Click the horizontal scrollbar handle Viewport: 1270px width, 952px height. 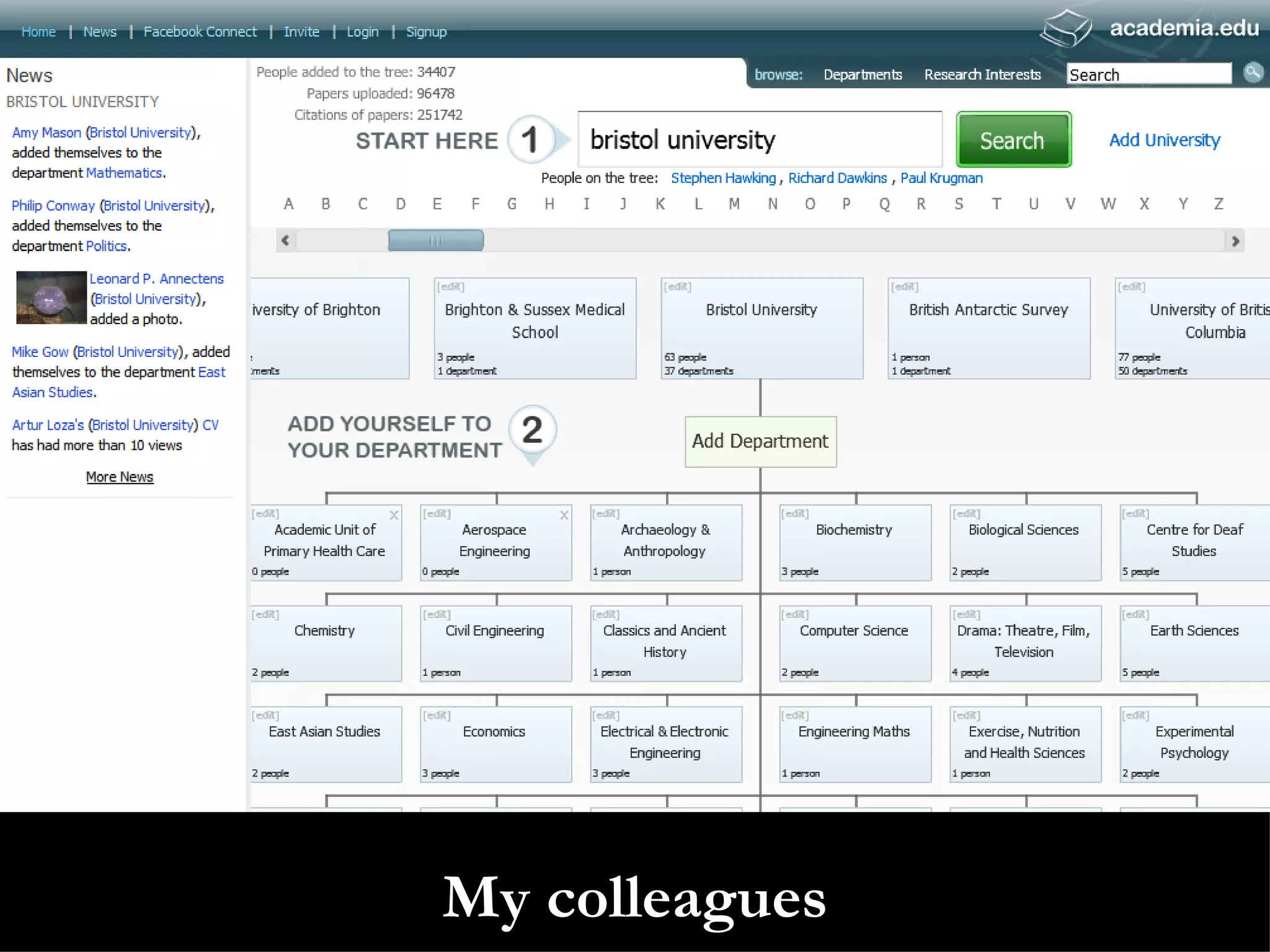[x=435, y=240]
